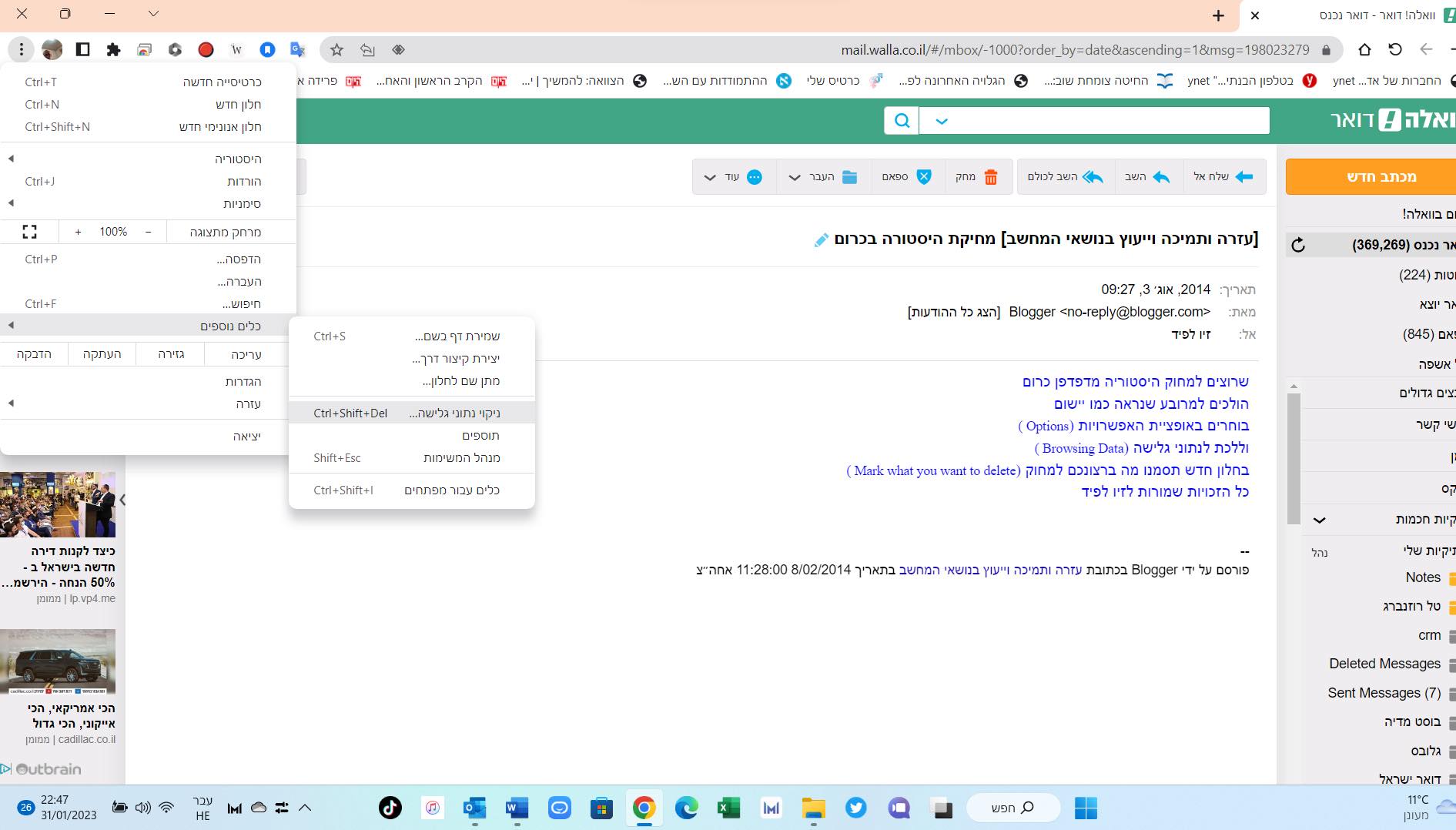Click the show all messages link

954,312
